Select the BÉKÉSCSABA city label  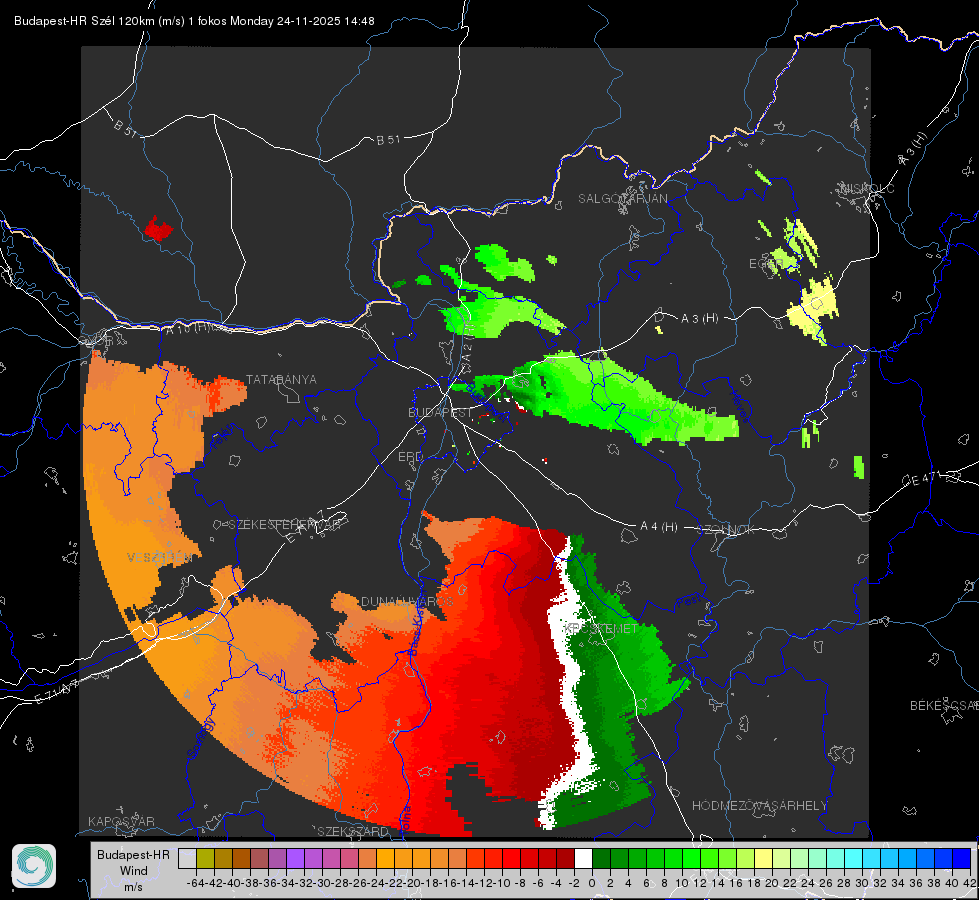944,706
